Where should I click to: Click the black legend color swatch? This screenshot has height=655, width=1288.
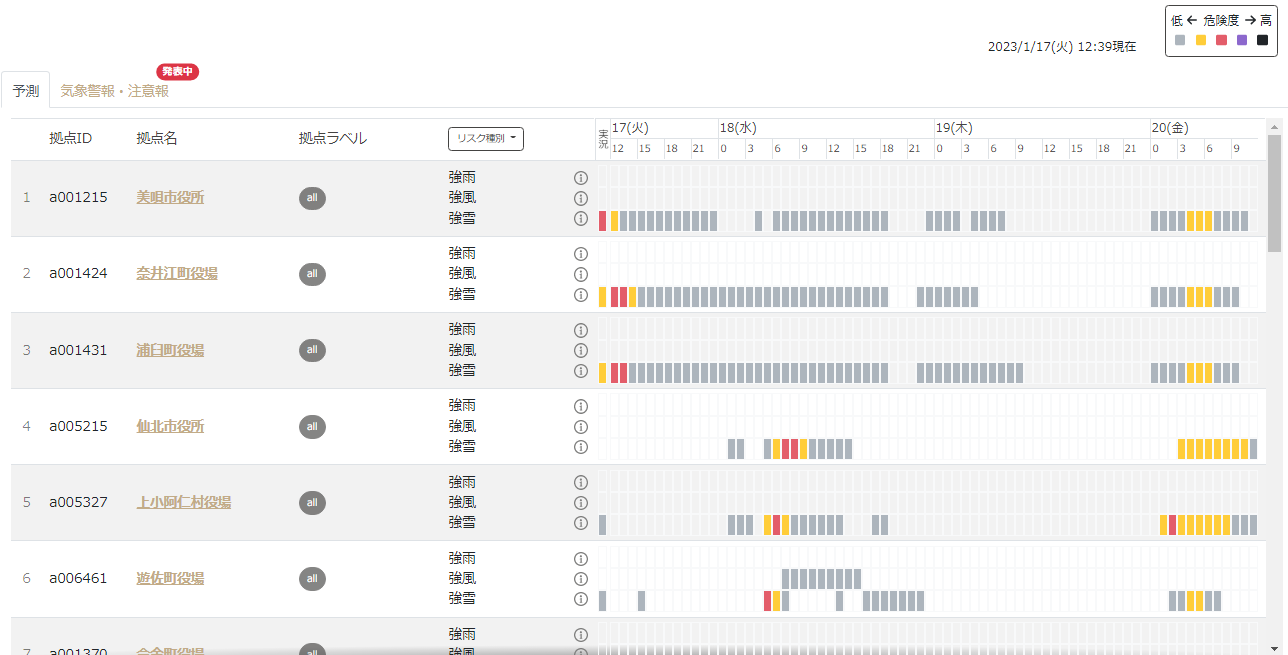click(1262, 40)
